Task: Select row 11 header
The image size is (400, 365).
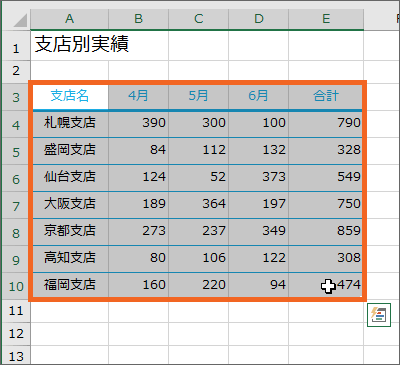Action: 16,311
